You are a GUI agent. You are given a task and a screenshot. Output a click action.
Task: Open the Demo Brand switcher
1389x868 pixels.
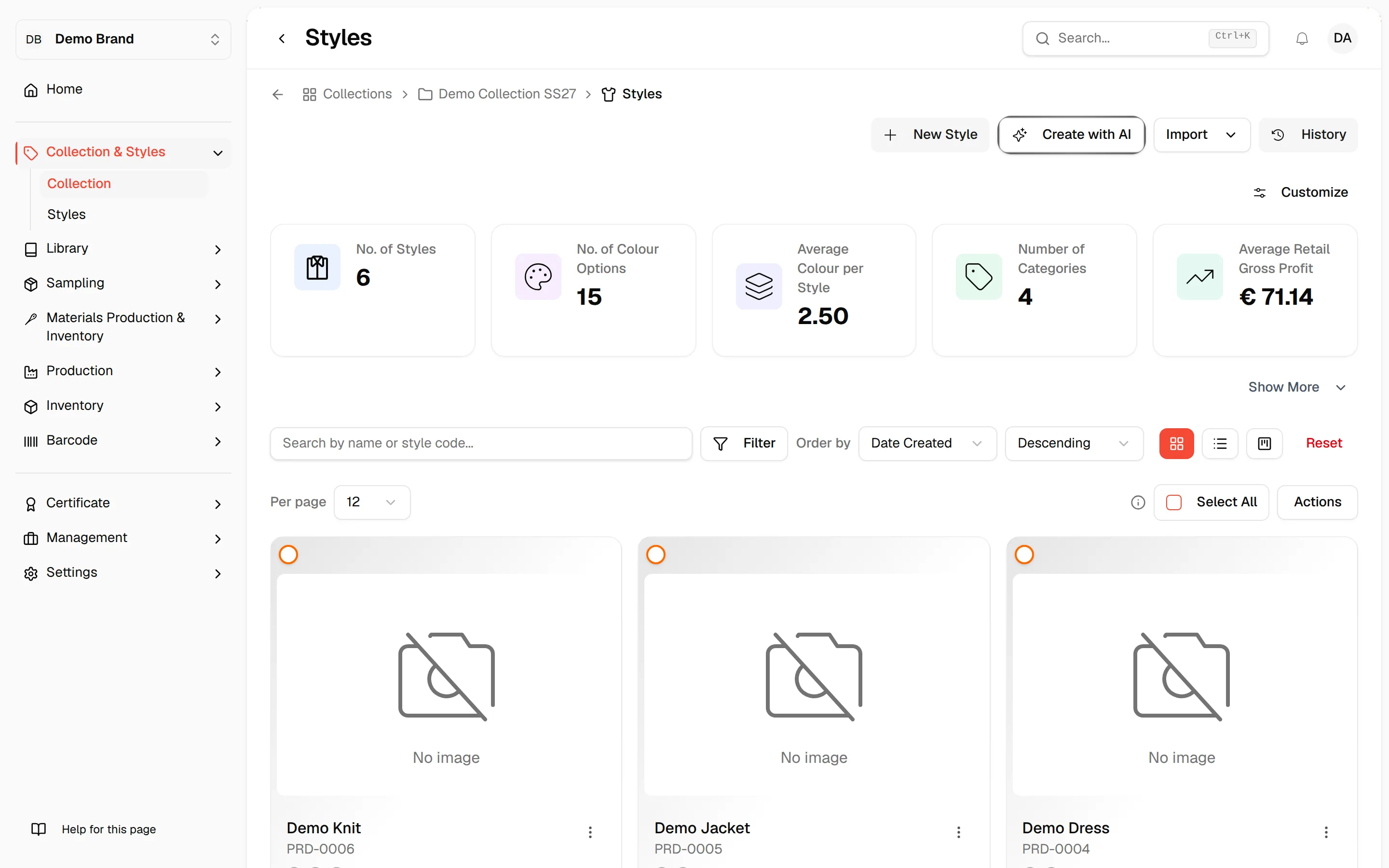pos(123,39)
